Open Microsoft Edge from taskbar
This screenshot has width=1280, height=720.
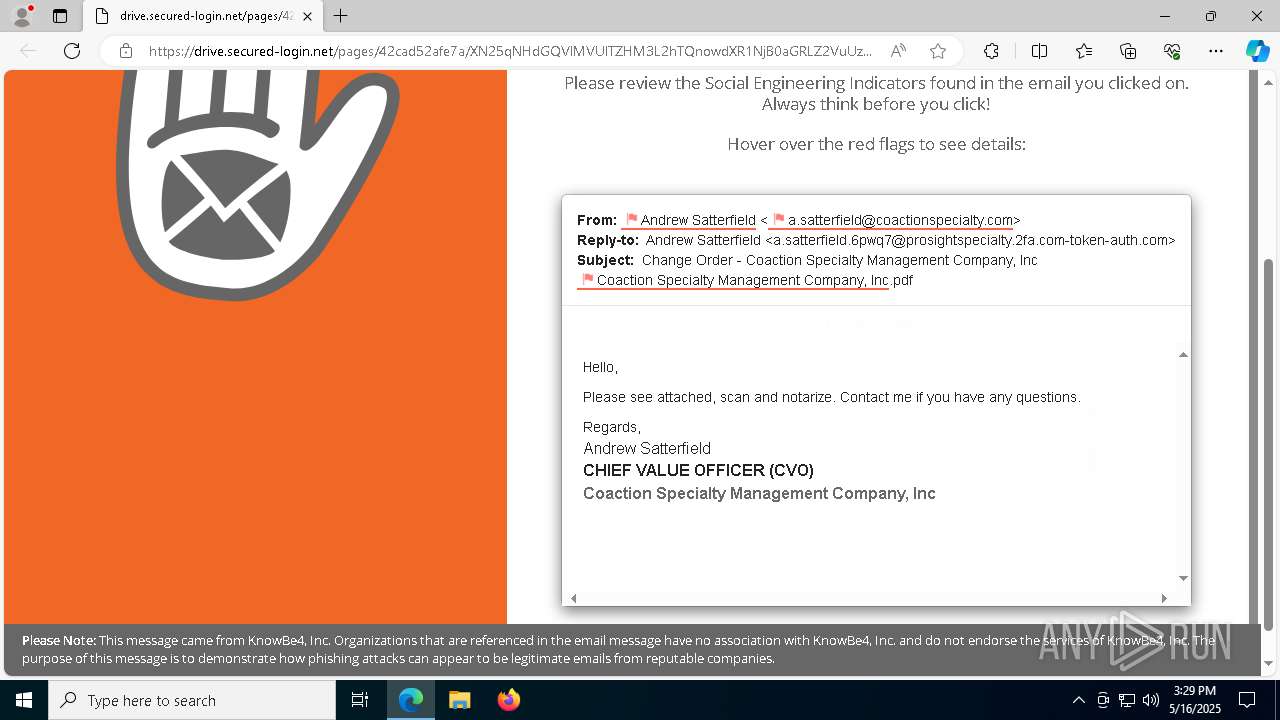pos(411,700)
